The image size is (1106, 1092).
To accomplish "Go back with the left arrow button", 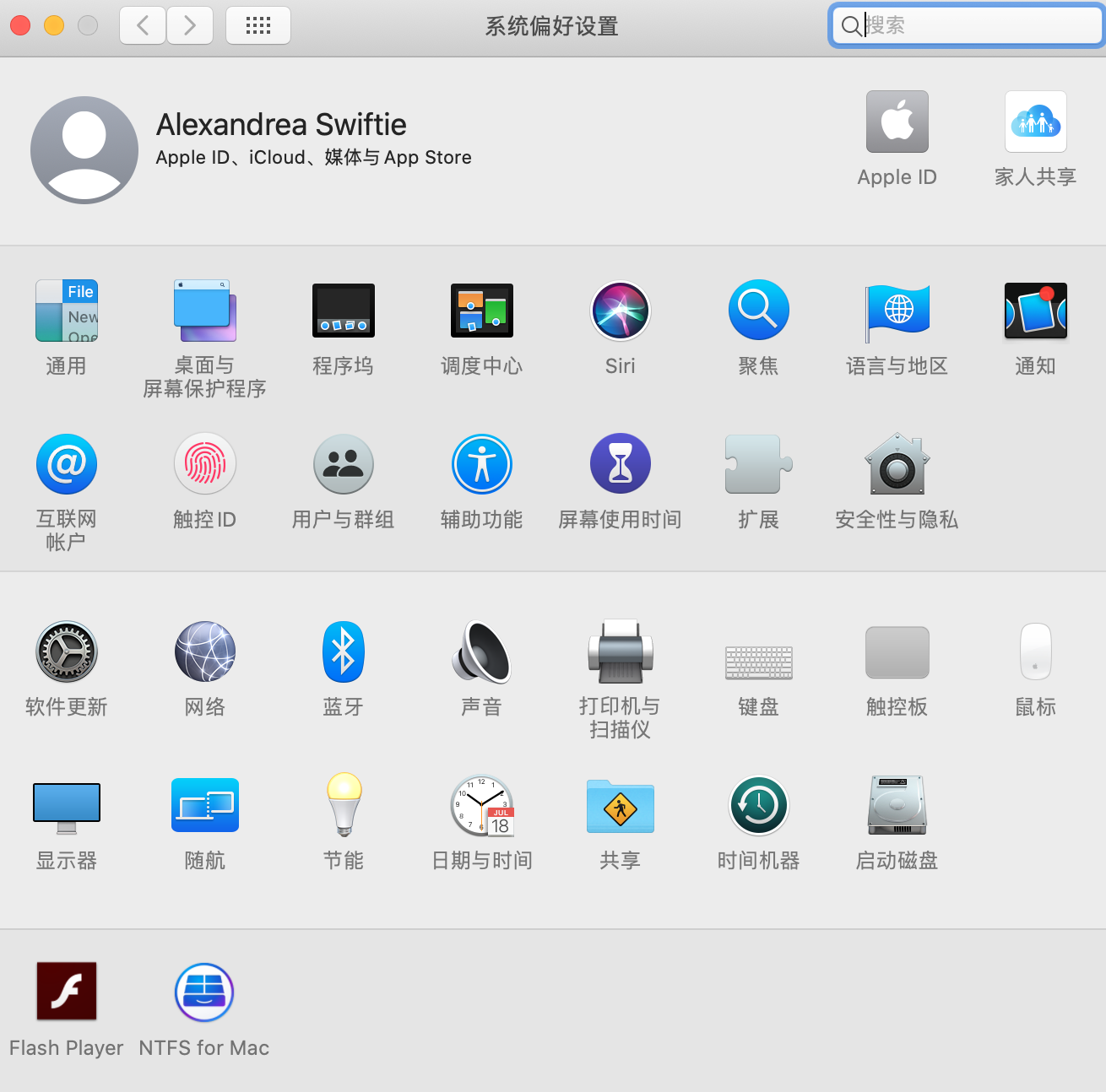I will tap(143, 25).
